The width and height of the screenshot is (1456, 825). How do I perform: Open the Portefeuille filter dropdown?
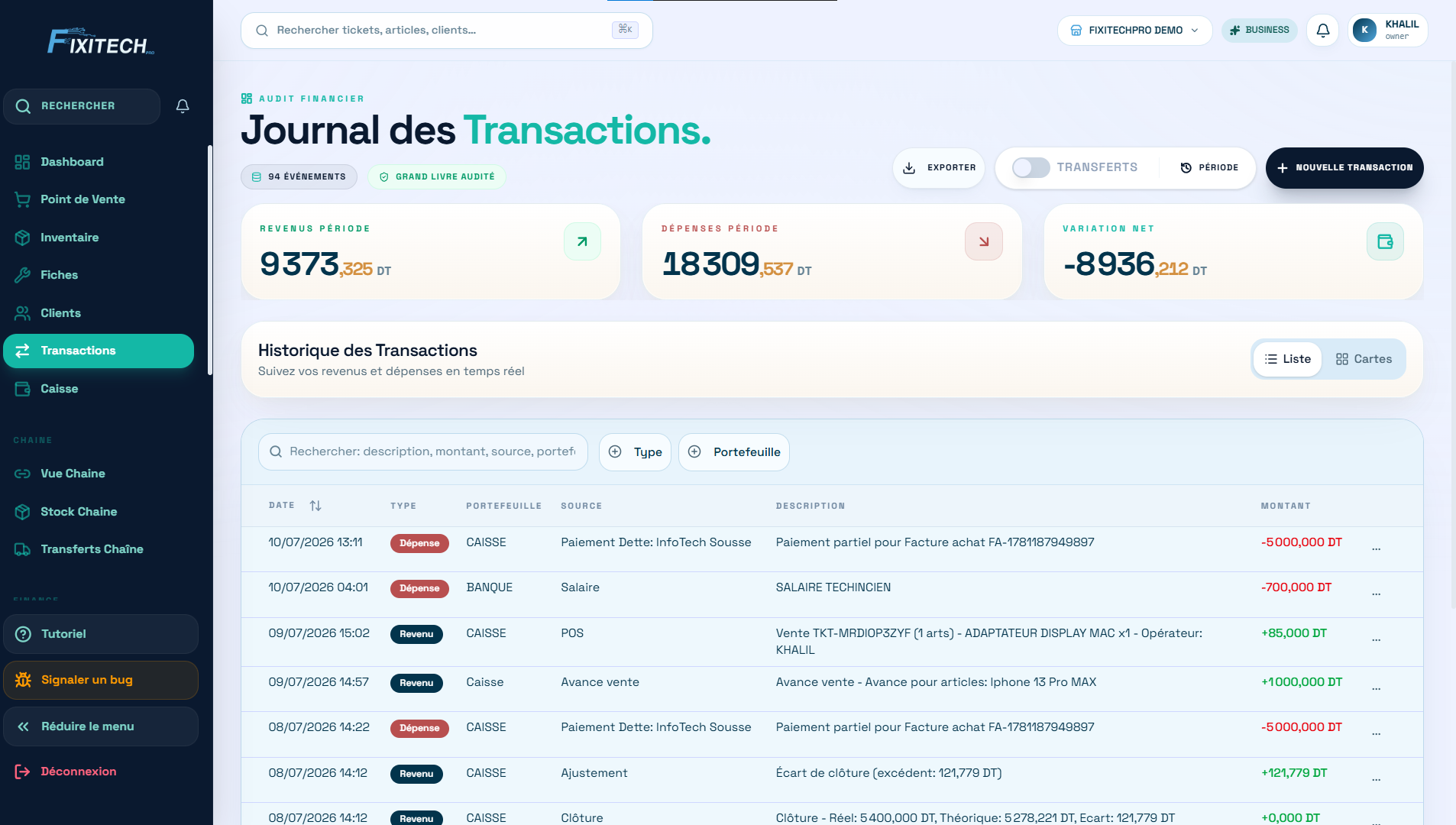tap(734, 452)
